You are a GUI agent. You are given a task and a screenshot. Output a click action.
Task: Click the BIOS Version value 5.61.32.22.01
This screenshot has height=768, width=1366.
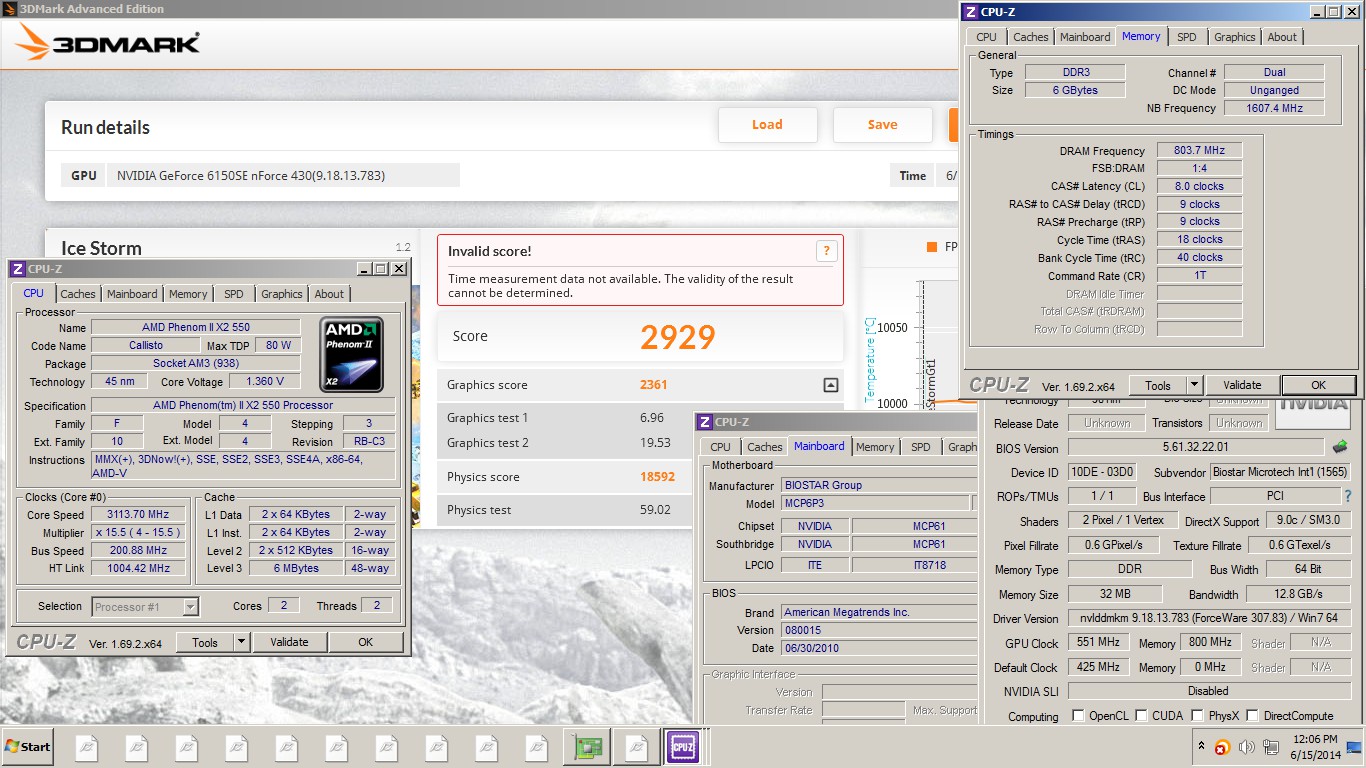click(x=1196, y=448)
